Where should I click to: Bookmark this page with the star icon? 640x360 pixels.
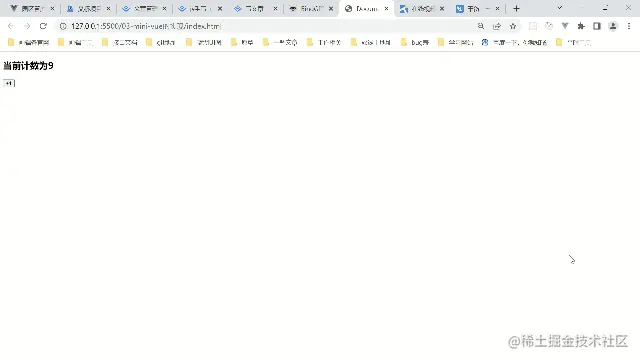click(513, 26)
